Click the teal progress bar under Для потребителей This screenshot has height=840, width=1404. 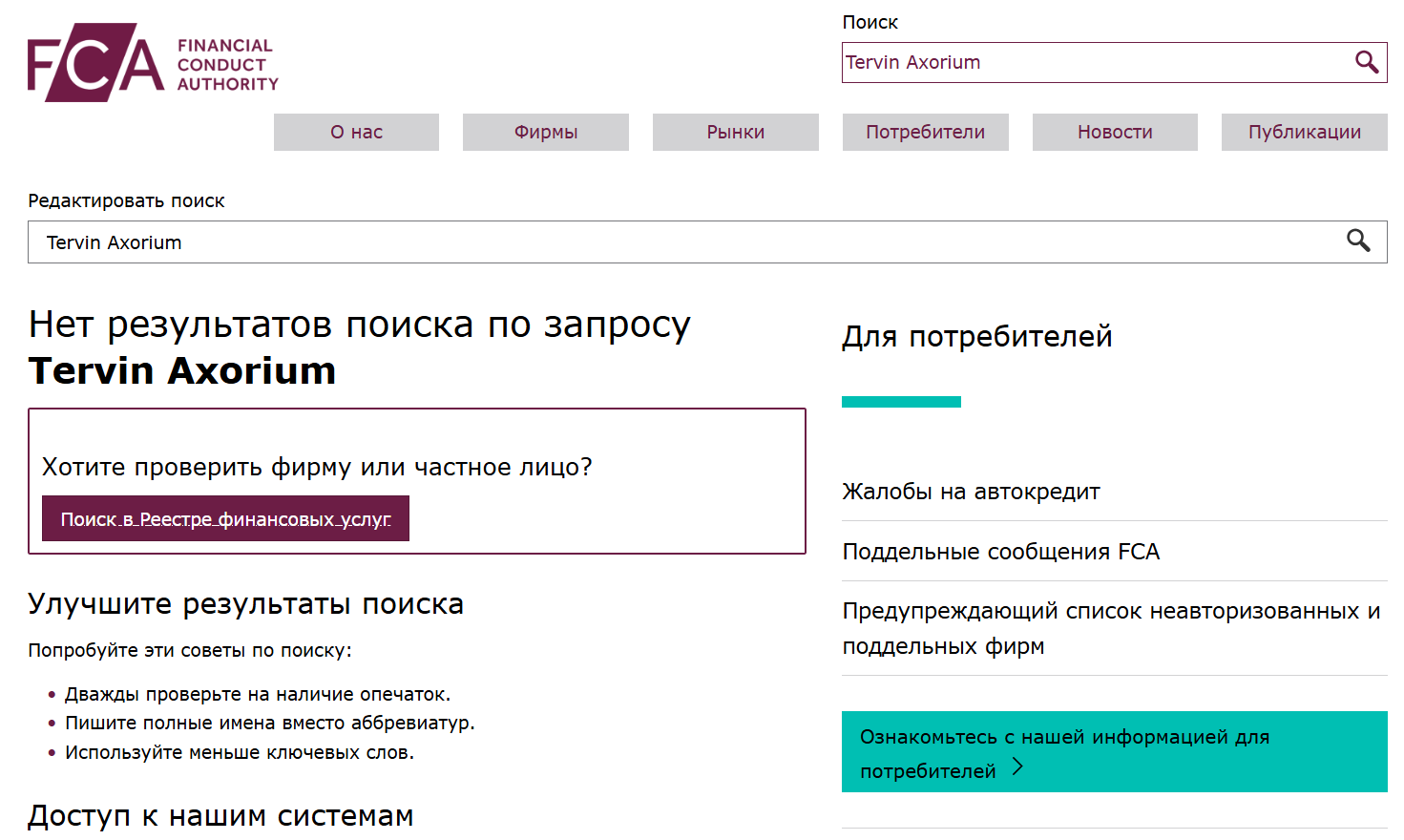pos(900,401)
